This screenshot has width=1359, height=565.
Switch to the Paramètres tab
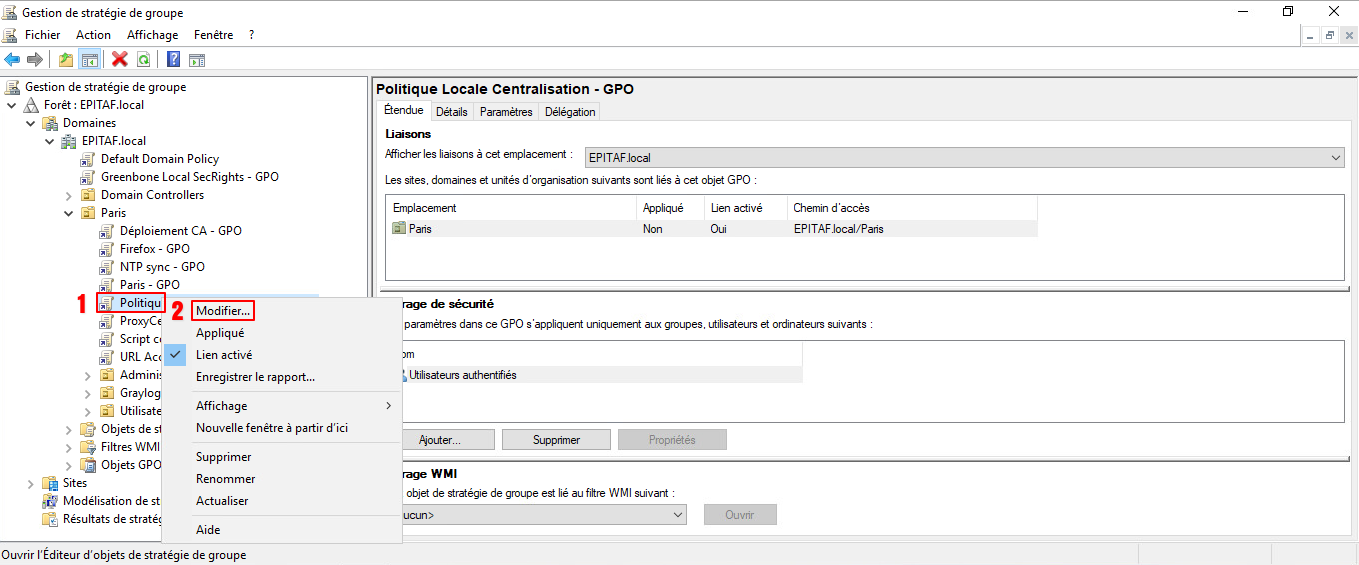coord(506,112)
